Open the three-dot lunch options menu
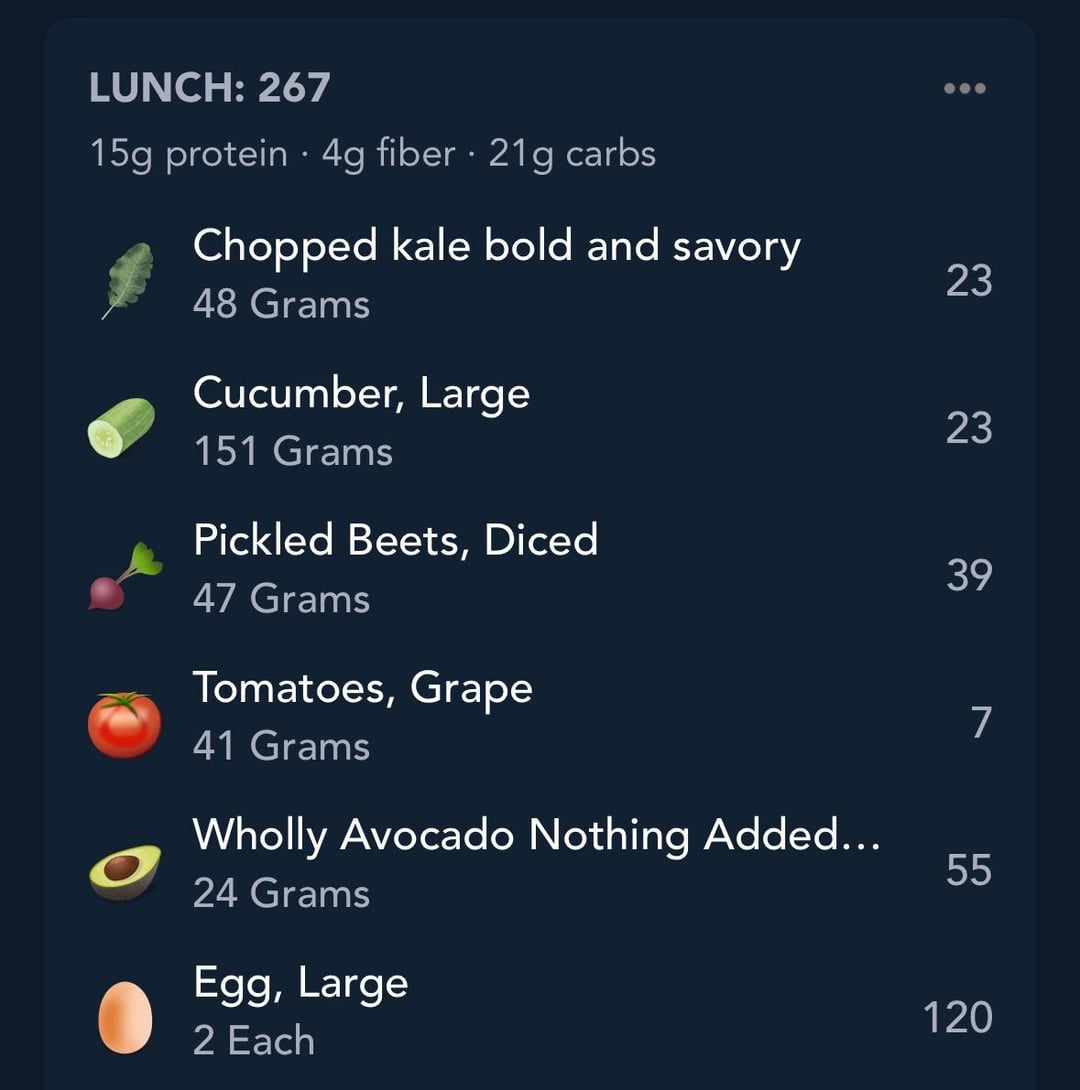This screenshot has width=1080, height=1090. (964, 89)
